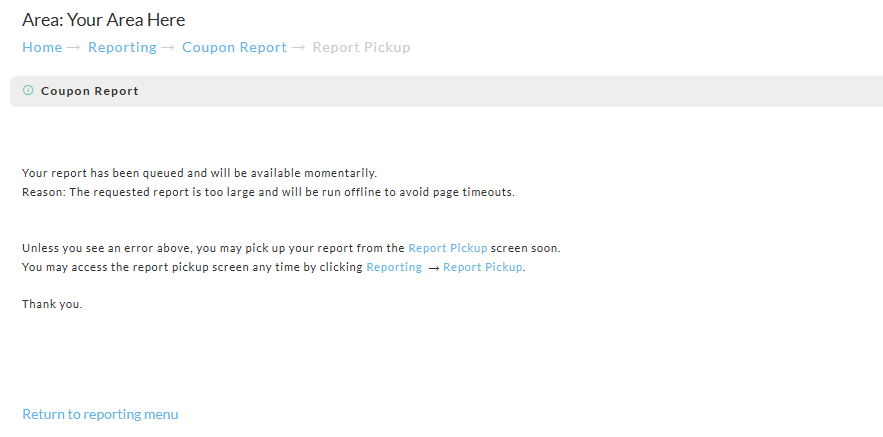
Task: Click the Coupon Report section header bar
Action: (x=447, y=91)
